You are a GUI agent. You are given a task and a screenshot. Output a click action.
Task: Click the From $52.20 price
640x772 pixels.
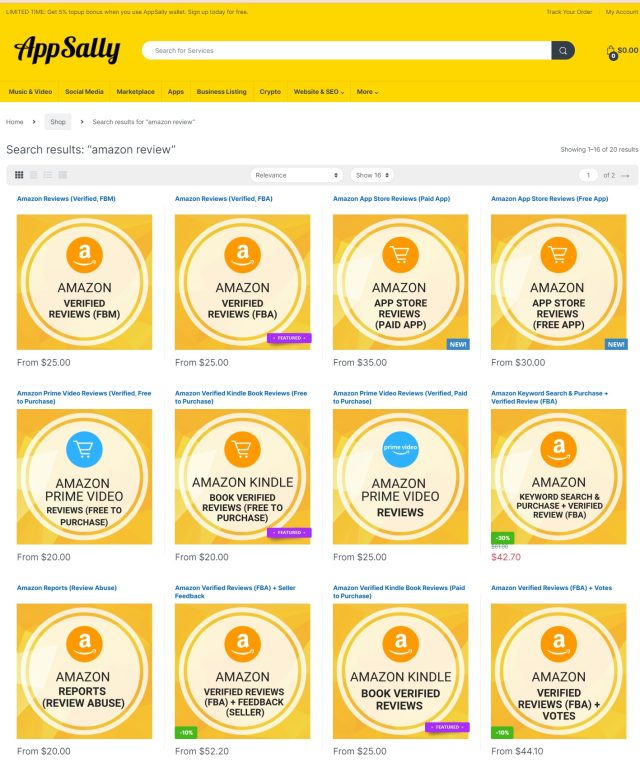click(x=202, y=751)
